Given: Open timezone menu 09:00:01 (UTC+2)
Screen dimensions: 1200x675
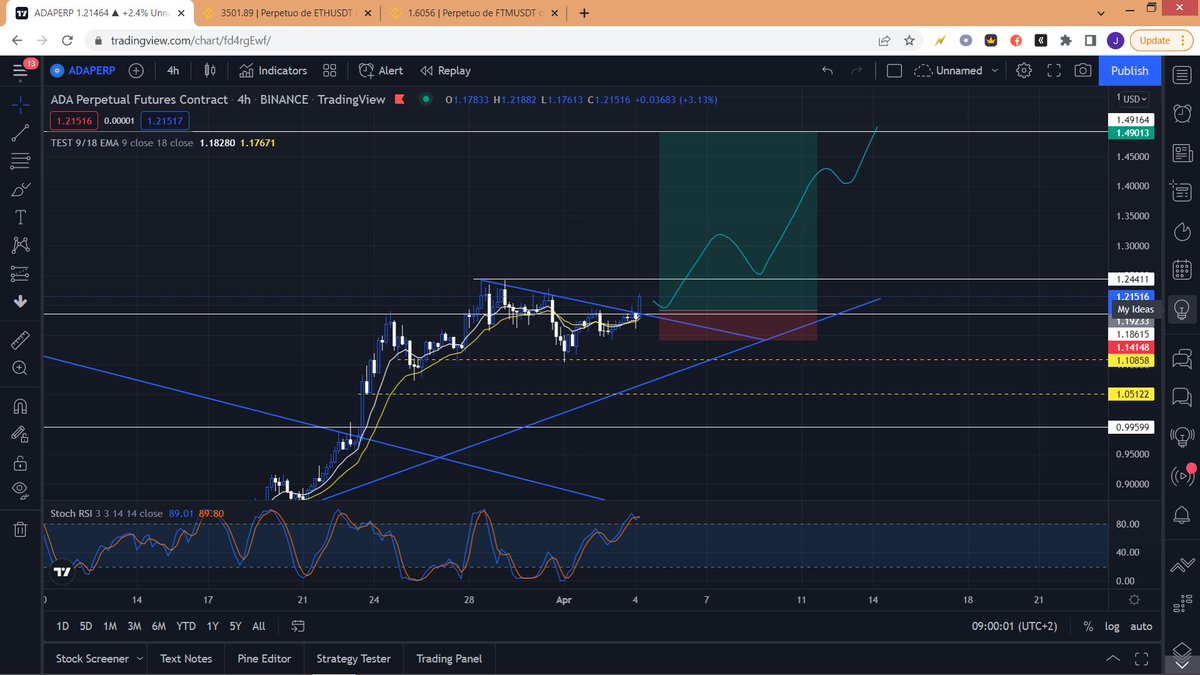Looking at the screenshot, I should pyautogui.click(x=1014, y=626).
